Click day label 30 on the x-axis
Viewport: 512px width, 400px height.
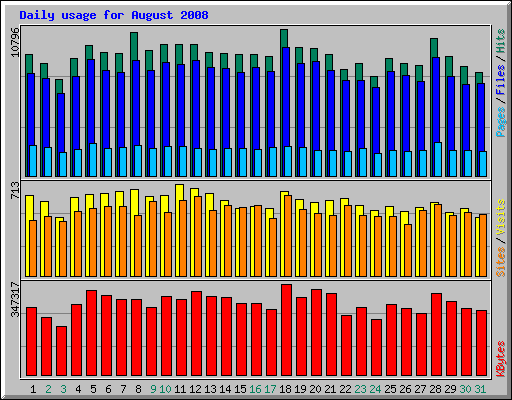pyautogui.click(x=465, y=389)
